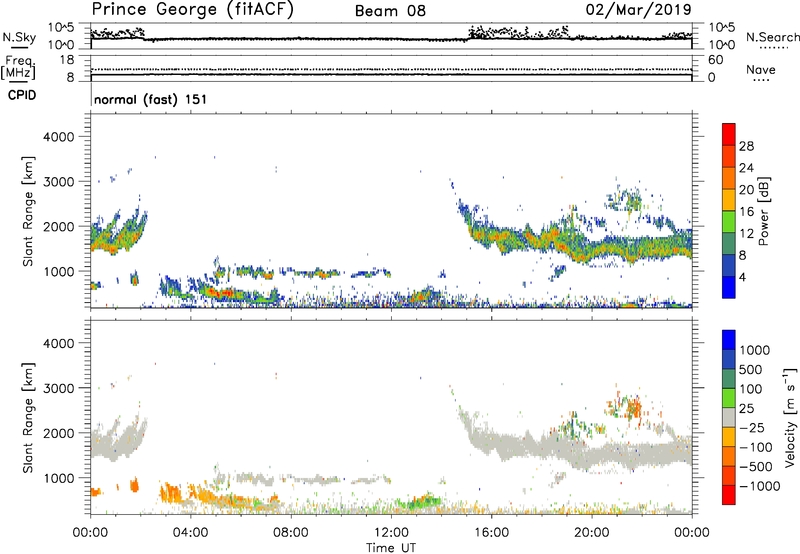Click the 'Time UT' axis title
This screenshot has width=800, height=554.
click(391, 548)
